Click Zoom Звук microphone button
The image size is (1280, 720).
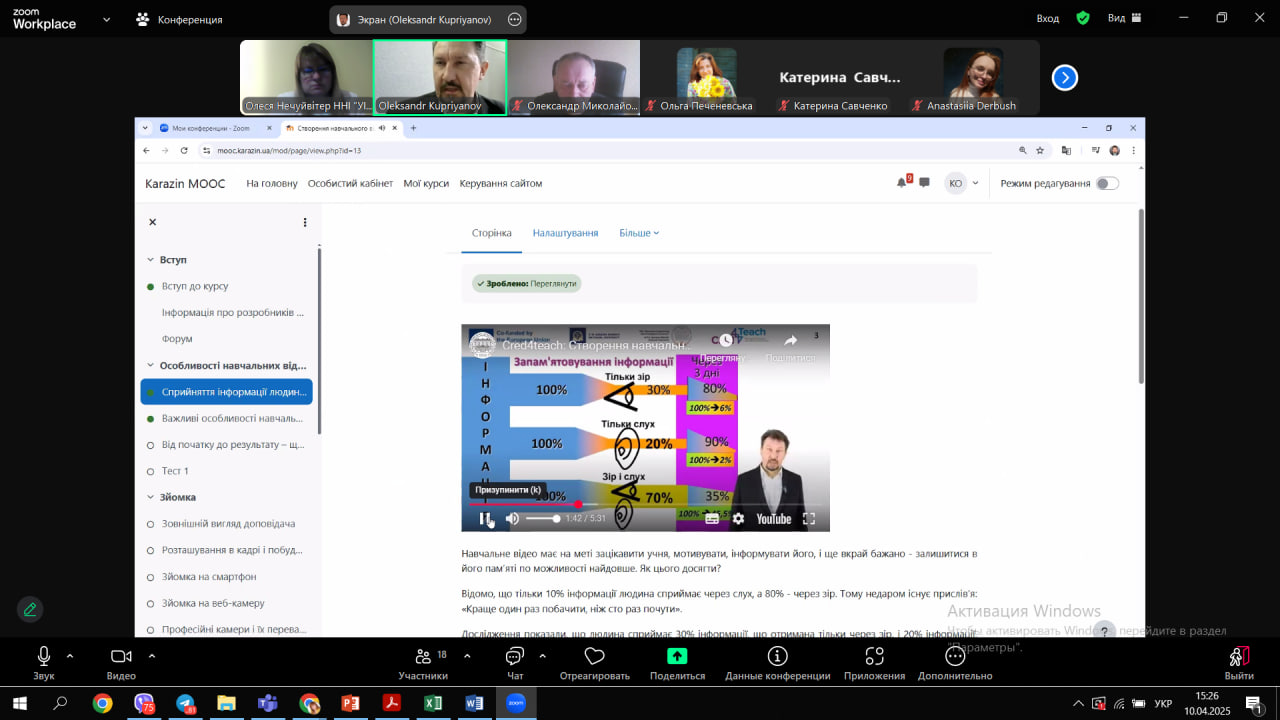pos(44,663)
